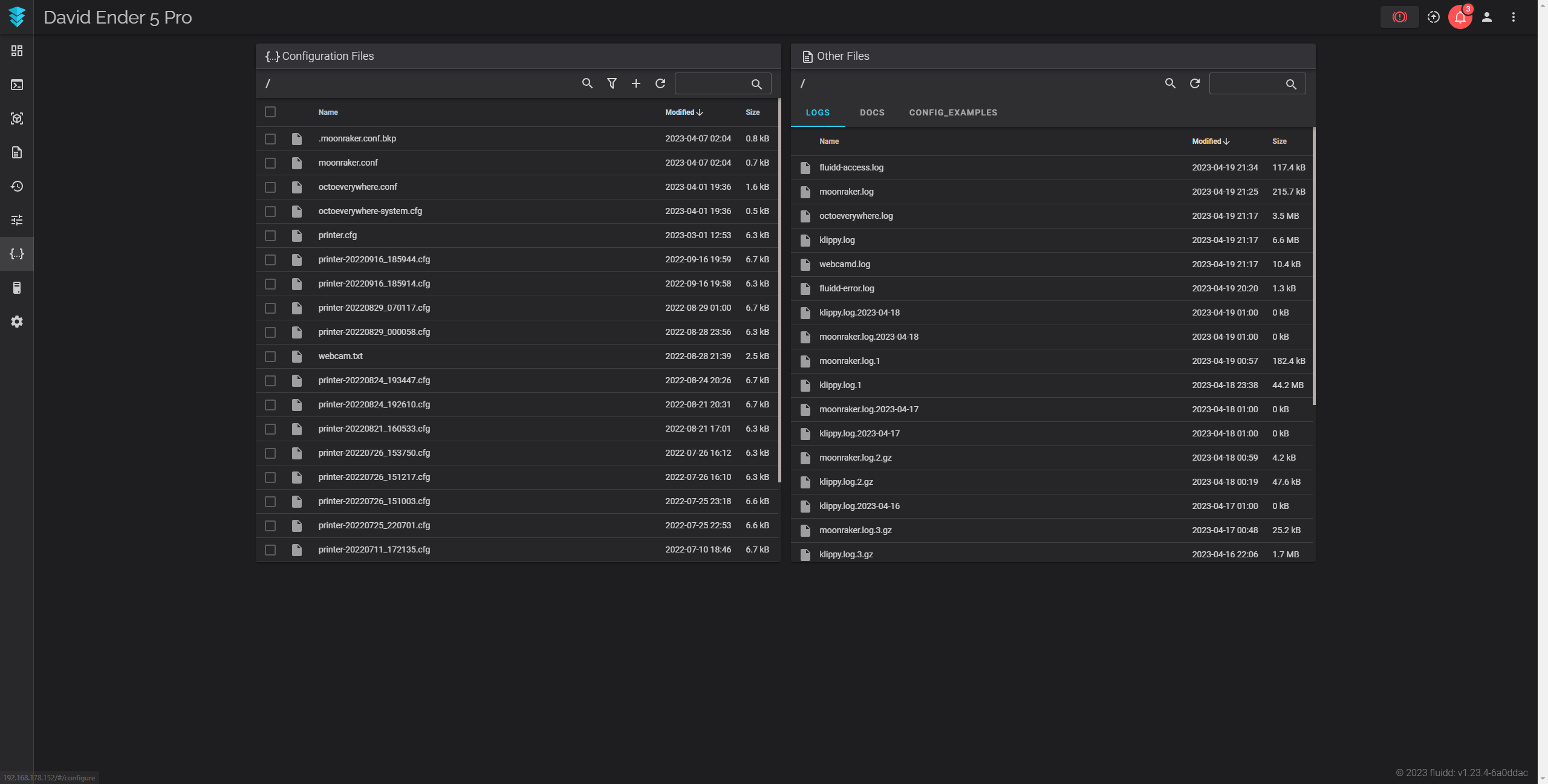This screenshot has width=1548, height=784.
Task: Open the notifications bell
Action: pos(1460,17)
